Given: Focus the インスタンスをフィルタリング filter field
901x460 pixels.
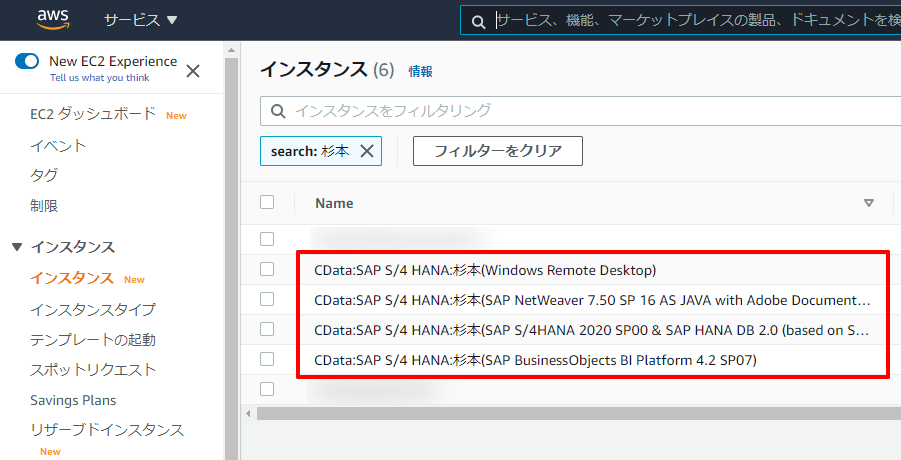Looking at the screenshot, I should [x=580, y=111].
